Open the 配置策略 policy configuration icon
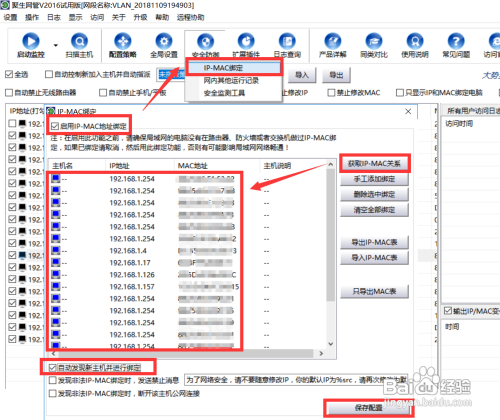The height and width of the screenshot is (420, 500). (x=123, y=41)
